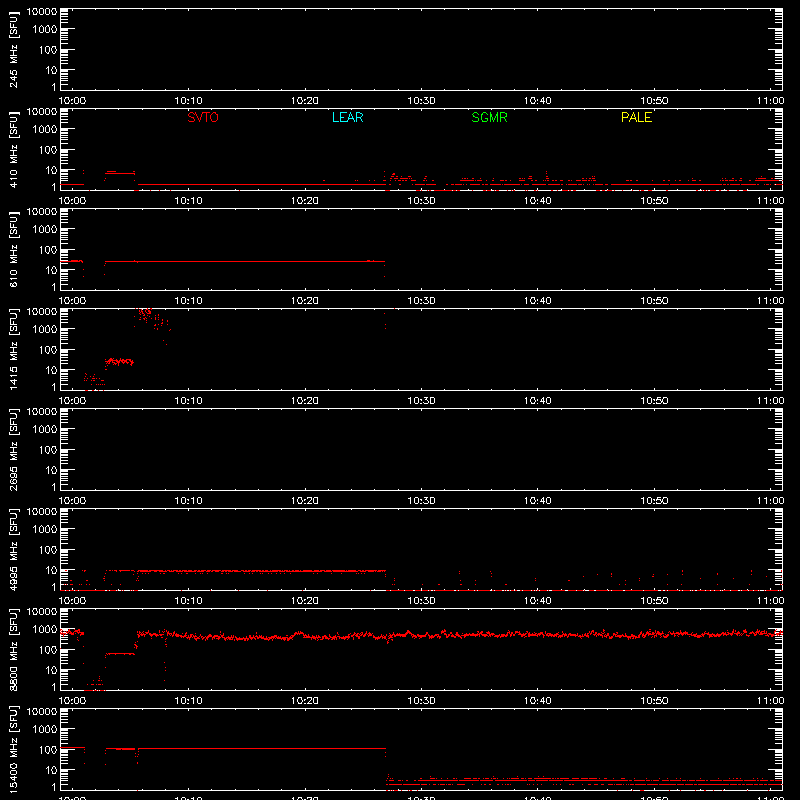Click 10:10 time label under 2695 MHz panel
800x800 pixels.
click(189, 501)
